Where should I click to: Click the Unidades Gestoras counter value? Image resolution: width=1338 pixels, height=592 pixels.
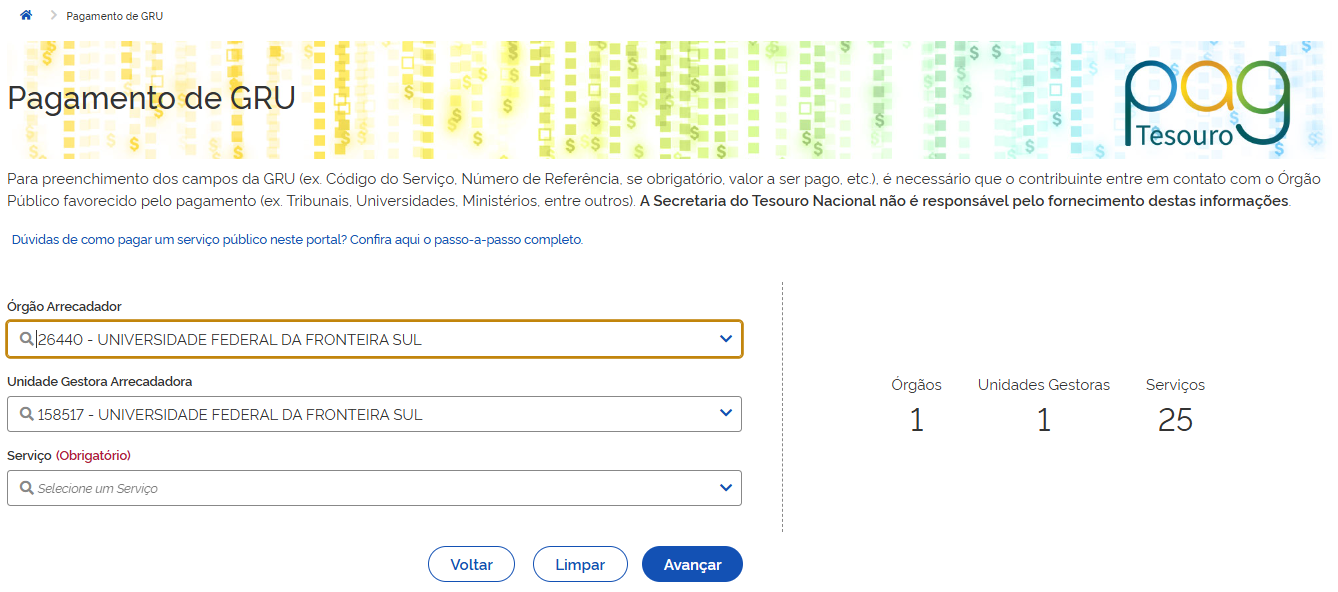click(1043, 420)
